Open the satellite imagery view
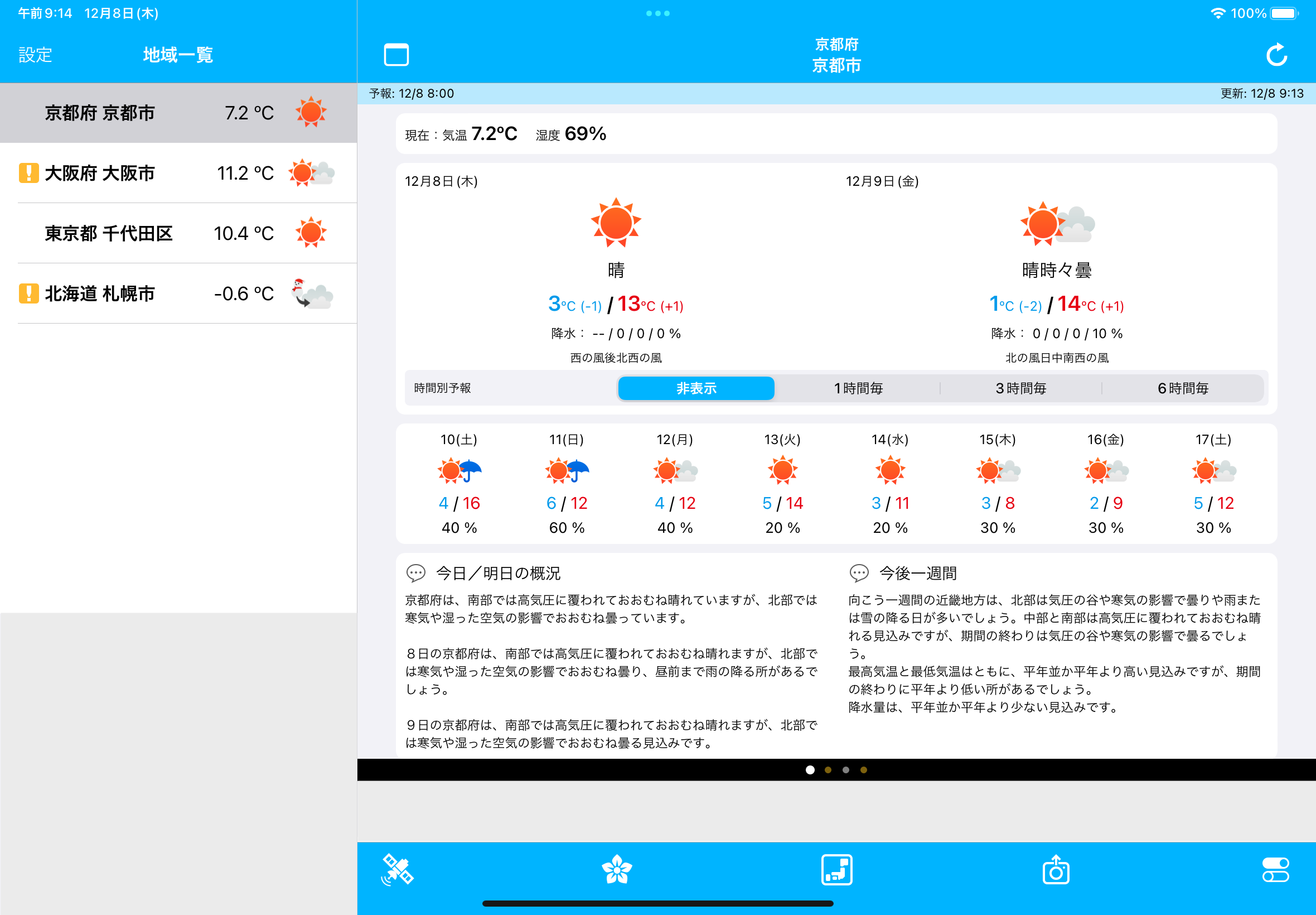Image resolution: width=1316 pixels, height=915 pixels. (399, 870)
